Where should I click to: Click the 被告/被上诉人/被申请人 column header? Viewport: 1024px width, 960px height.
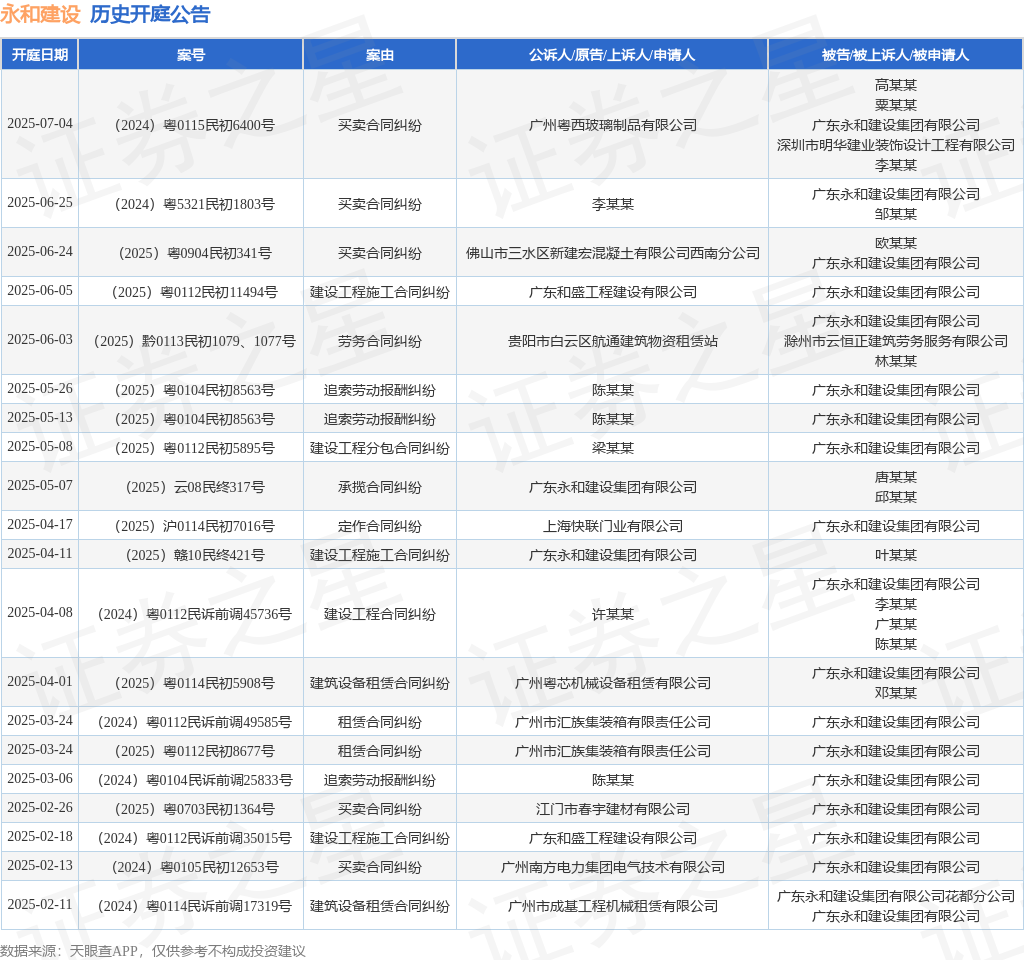[895, 55]
